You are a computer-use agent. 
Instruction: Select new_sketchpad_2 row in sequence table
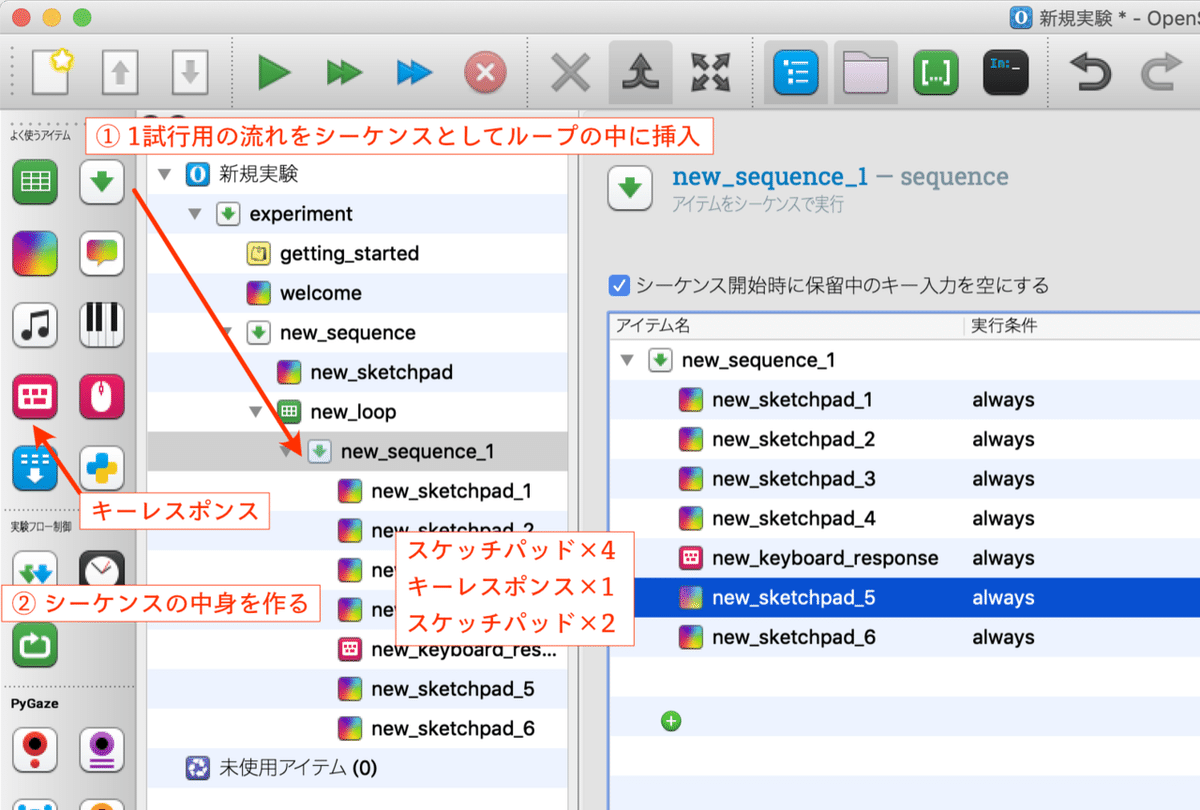(x=904, y=439)
